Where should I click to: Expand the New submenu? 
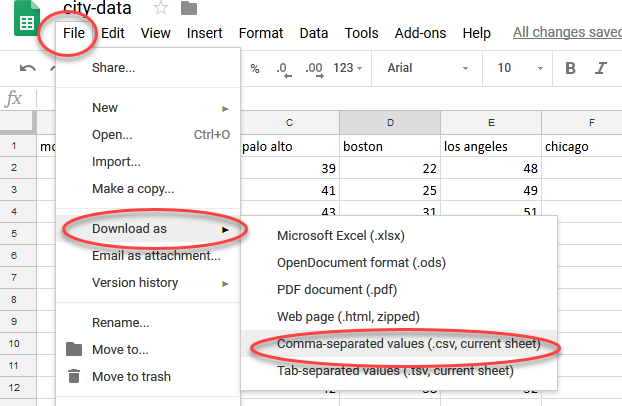(x=148, y=108)
